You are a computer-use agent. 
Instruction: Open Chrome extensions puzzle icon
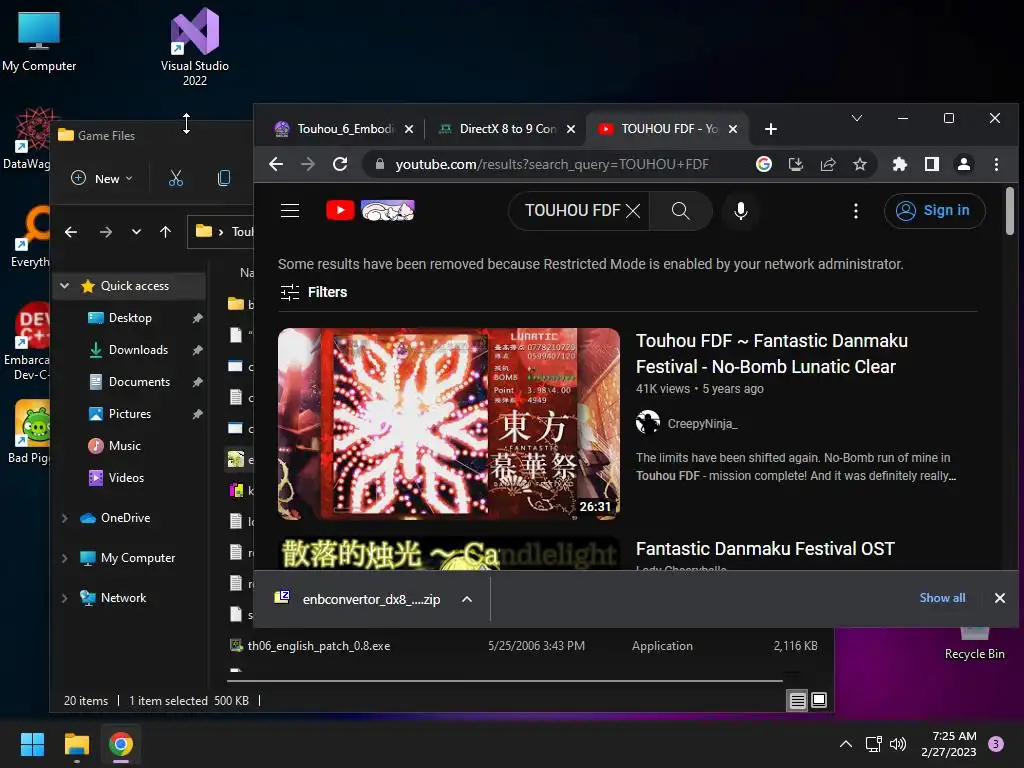click(x=899, y=164)
